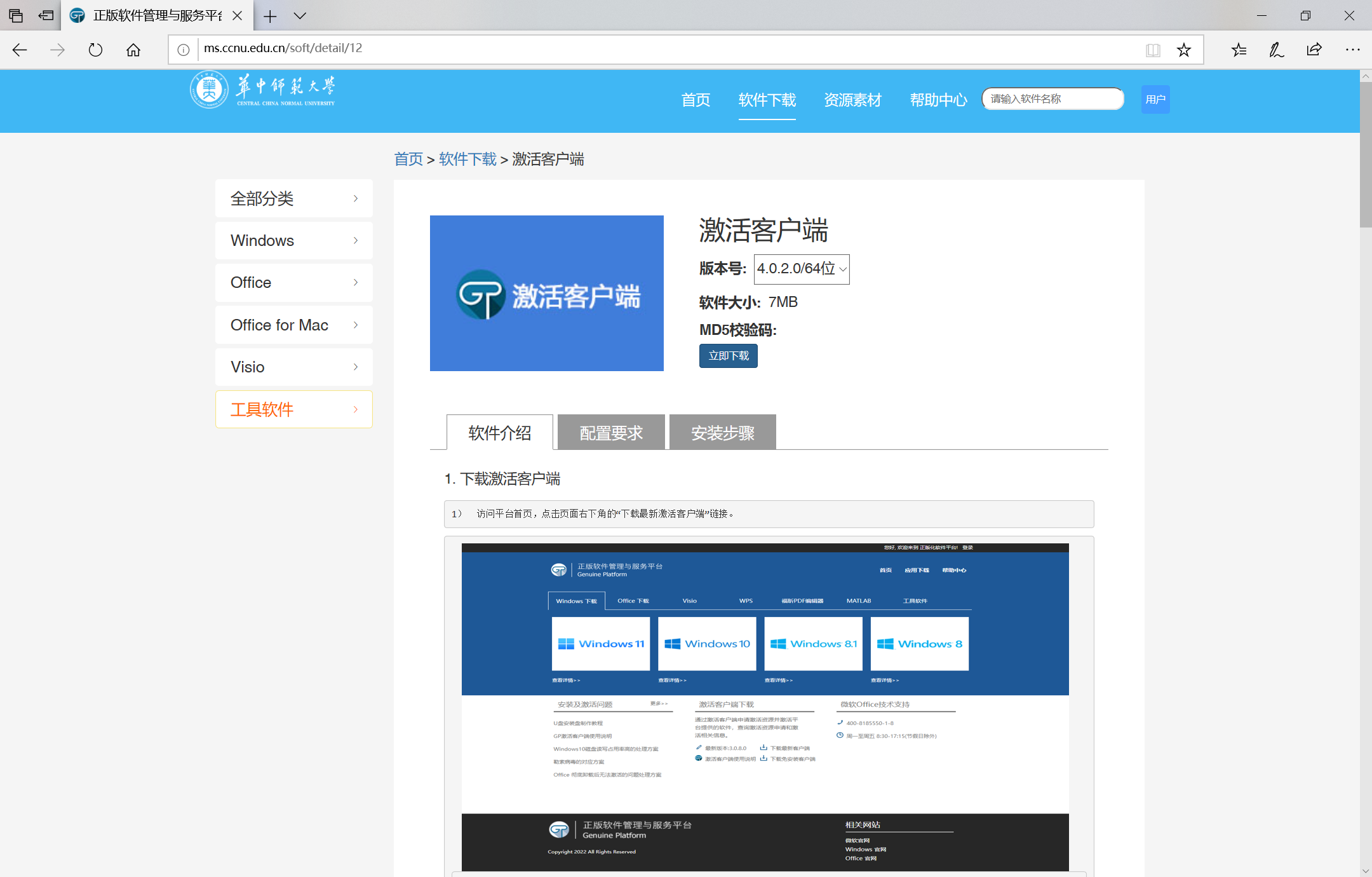Open the 帮助中心 navigation item

point(938,100)
